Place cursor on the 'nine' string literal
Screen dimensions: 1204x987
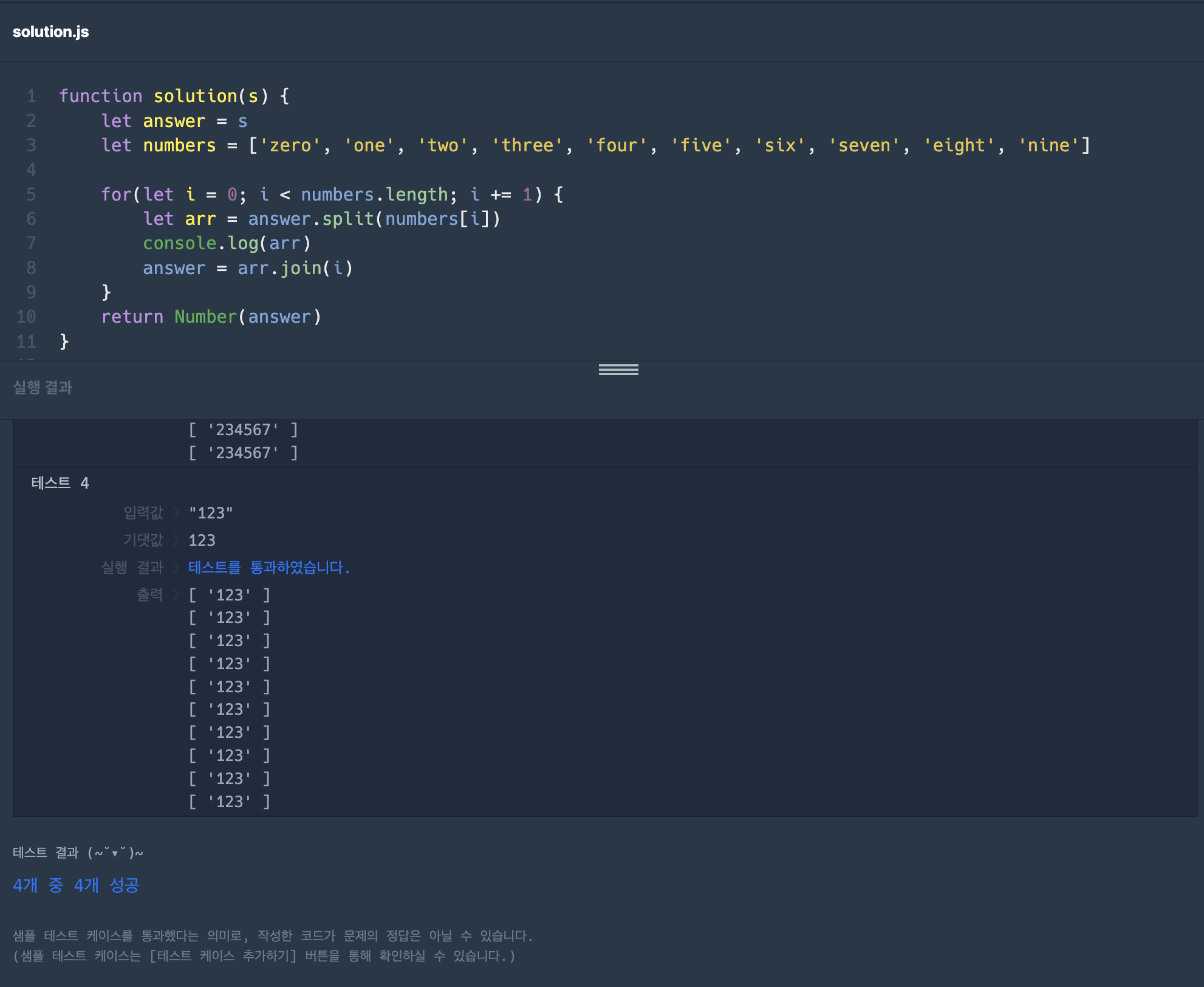coord(1048,145)
